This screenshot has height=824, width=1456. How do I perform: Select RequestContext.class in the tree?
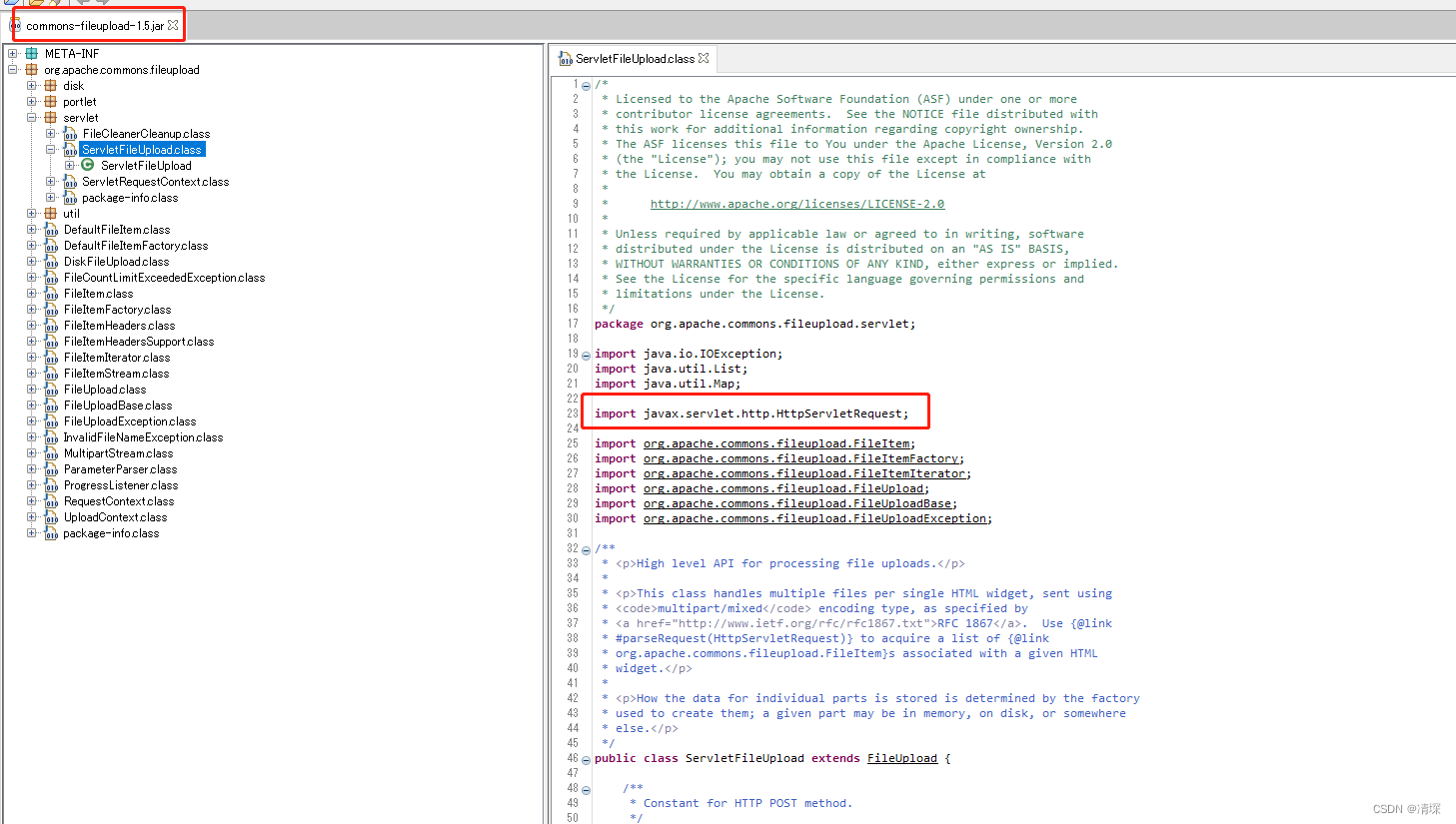119,501
